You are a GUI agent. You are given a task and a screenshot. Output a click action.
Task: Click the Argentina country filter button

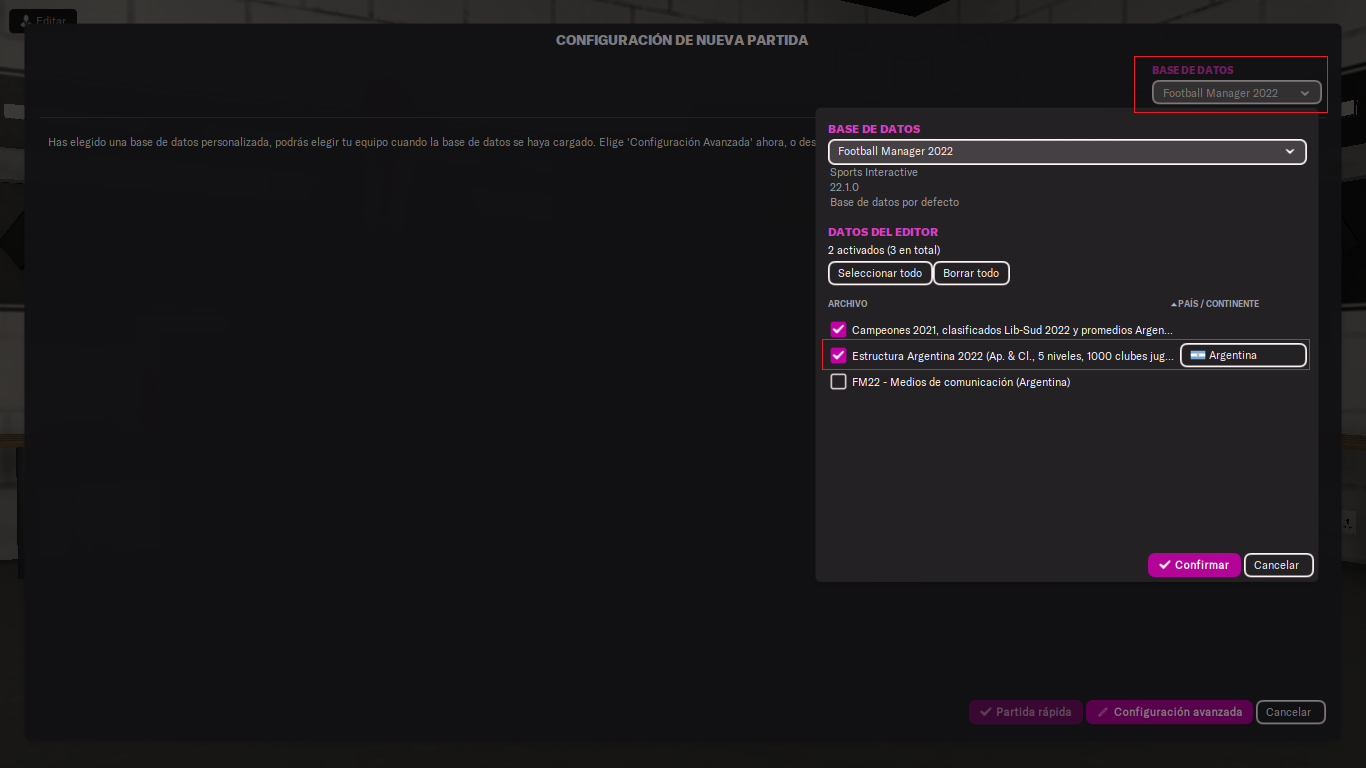click(1243, 355)
